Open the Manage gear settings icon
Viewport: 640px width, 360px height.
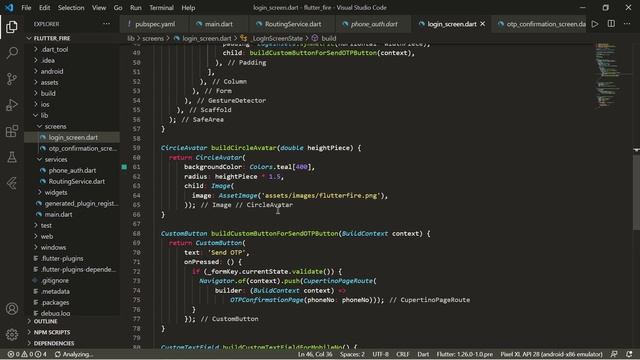(x=12, y=335)
